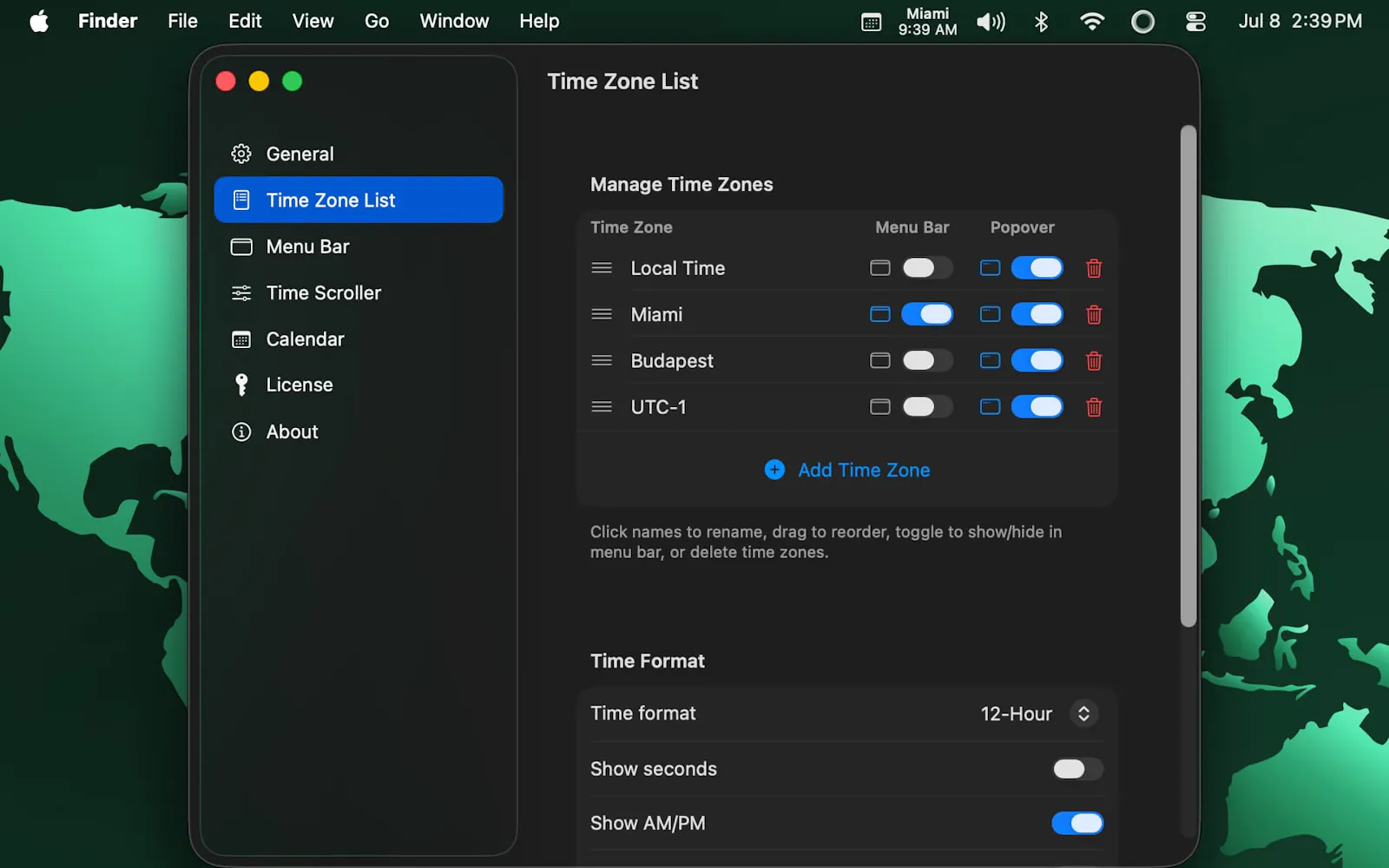Click the Time Scroller sliders icon
Image resolution: width=1389 pixels, height=868 pixels.
tap(241, 293)
